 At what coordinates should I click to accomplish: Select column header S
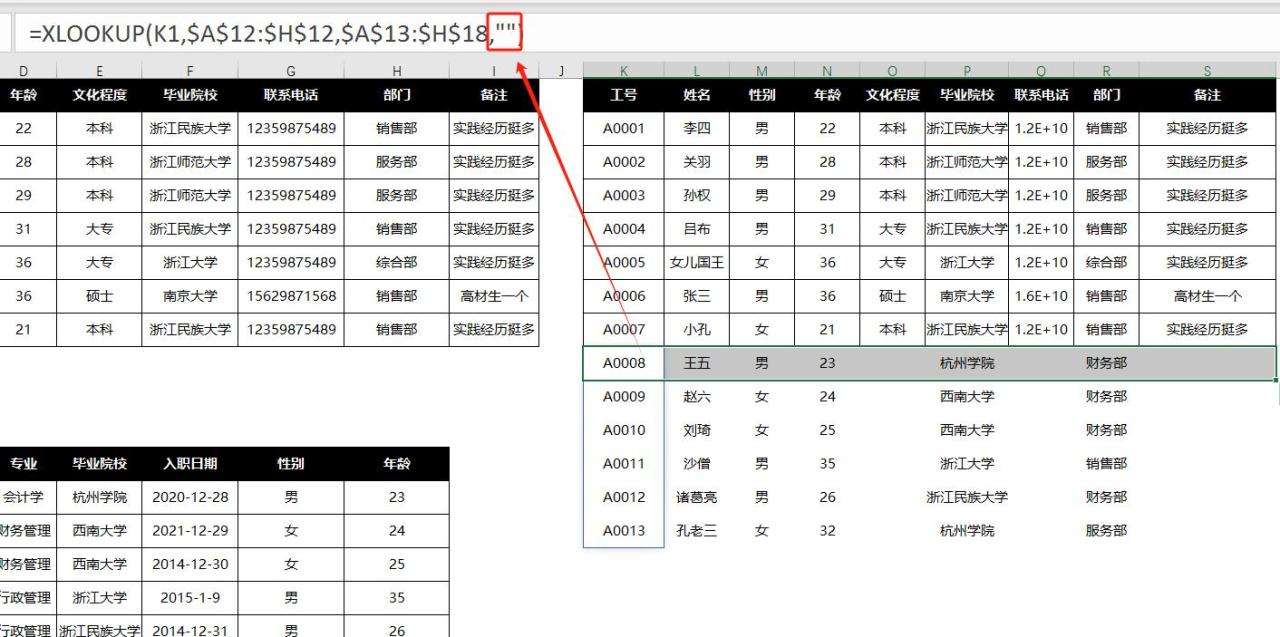tap(1207, 70)
